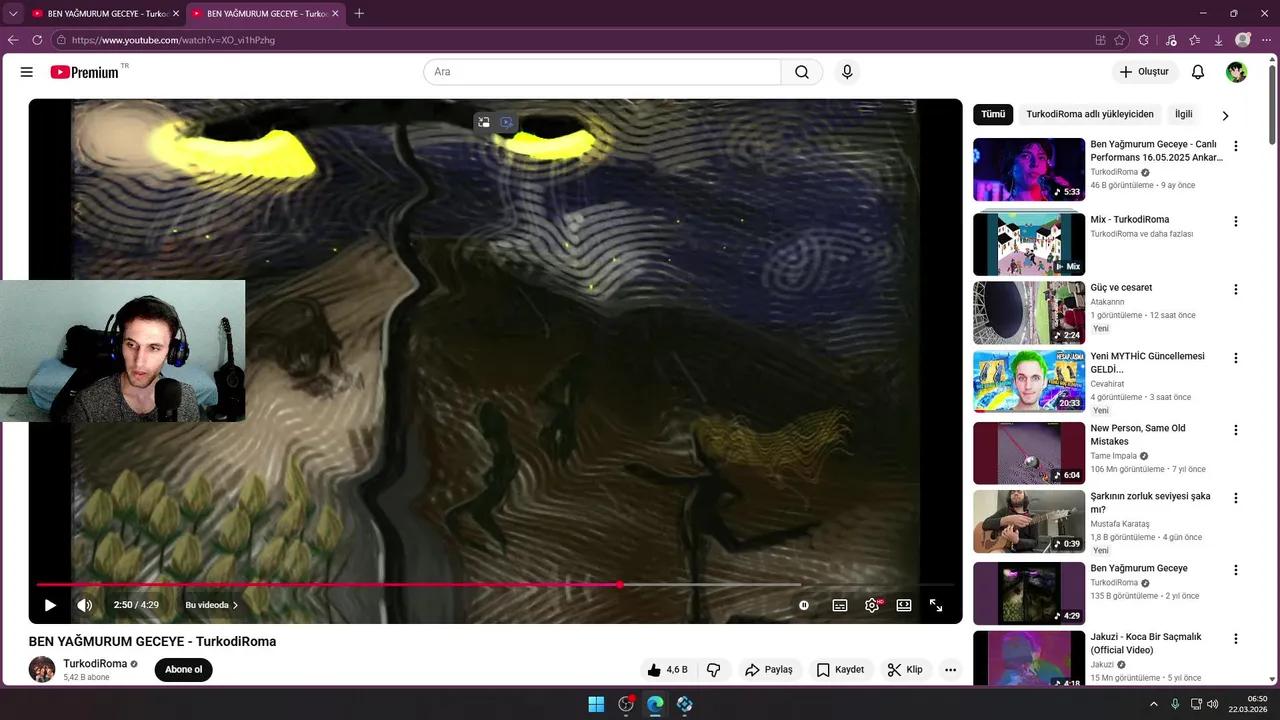Open the media control music icon
This screenshot has height=720, width=1280.
pos(1171,40)
